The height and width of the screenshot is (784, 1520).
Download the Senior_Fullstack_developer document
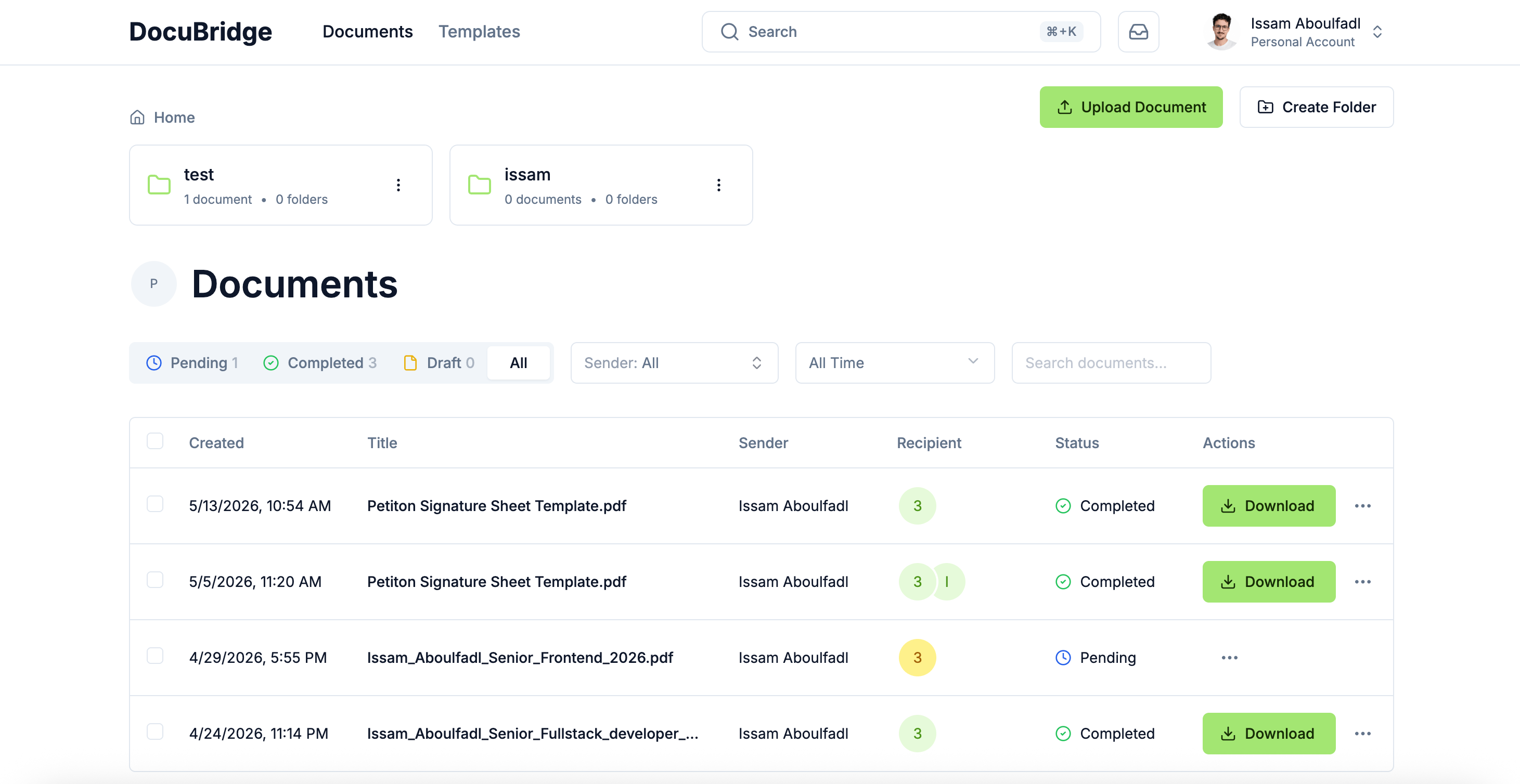pyautogui.click(x=1269, y=733)
